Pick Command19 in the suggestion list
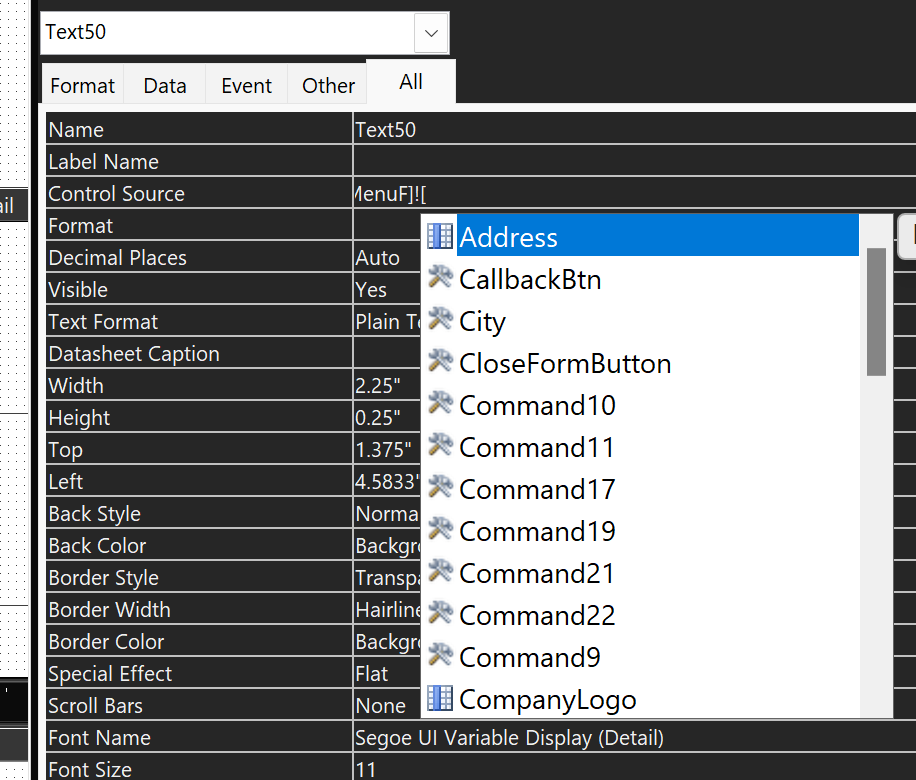Image resolution: width=916 pixels, height=780 pixels. 537,531
